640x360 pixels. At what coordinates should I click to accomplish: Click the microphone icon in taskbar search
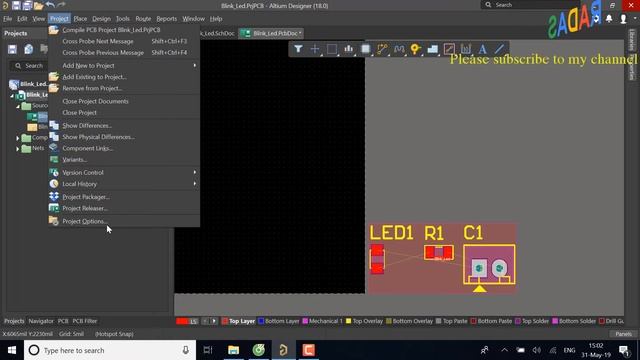(185, 350)
